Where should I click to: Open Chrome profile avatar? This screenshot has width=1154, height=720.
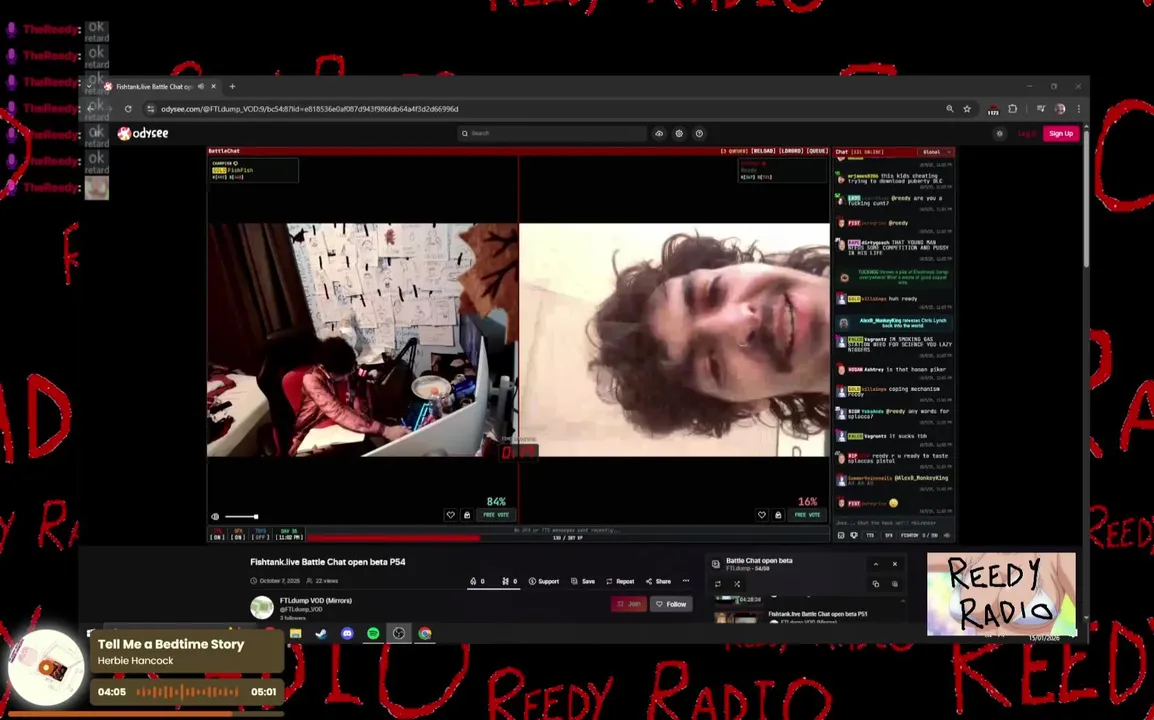click(1060, 109)
